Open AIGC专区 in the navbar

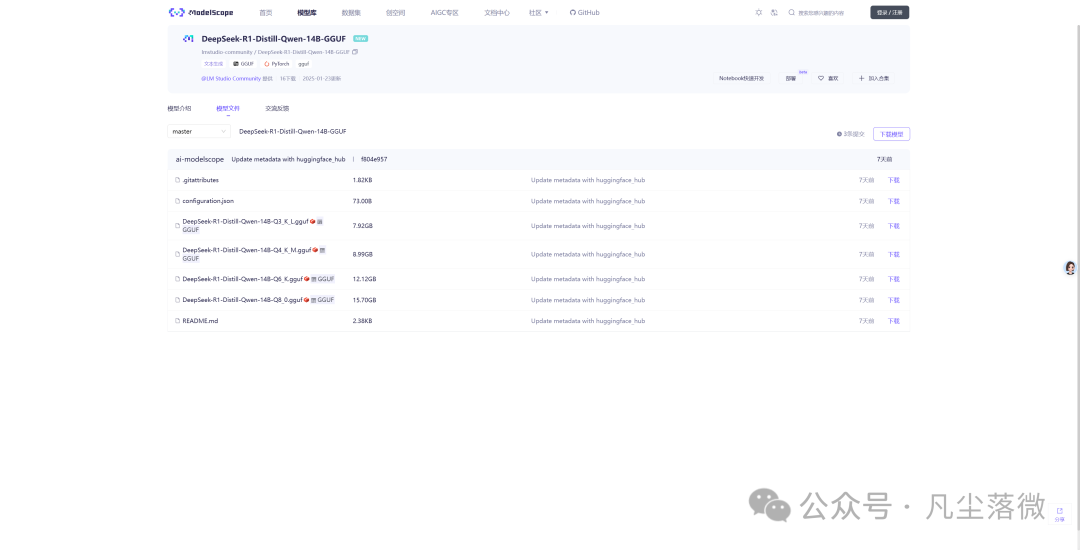click(x=444, y=12)
